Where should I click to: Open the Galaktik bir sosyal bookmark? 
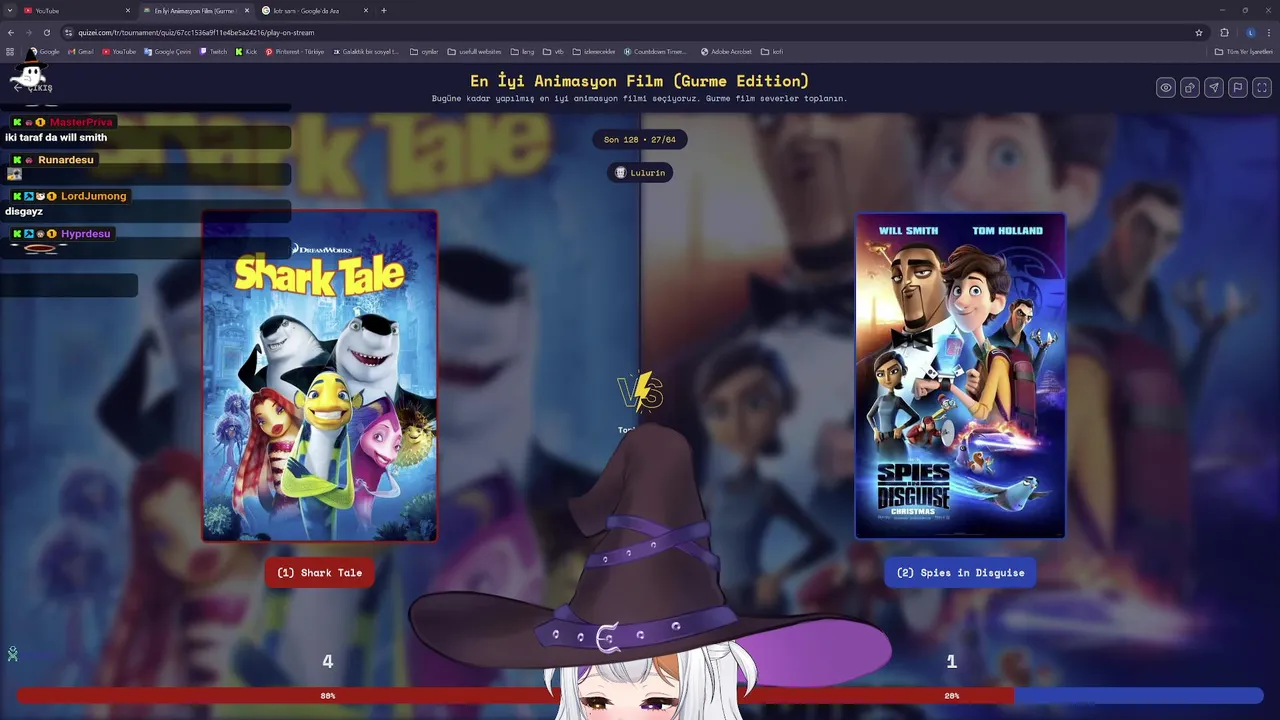[x=366, y=52]
